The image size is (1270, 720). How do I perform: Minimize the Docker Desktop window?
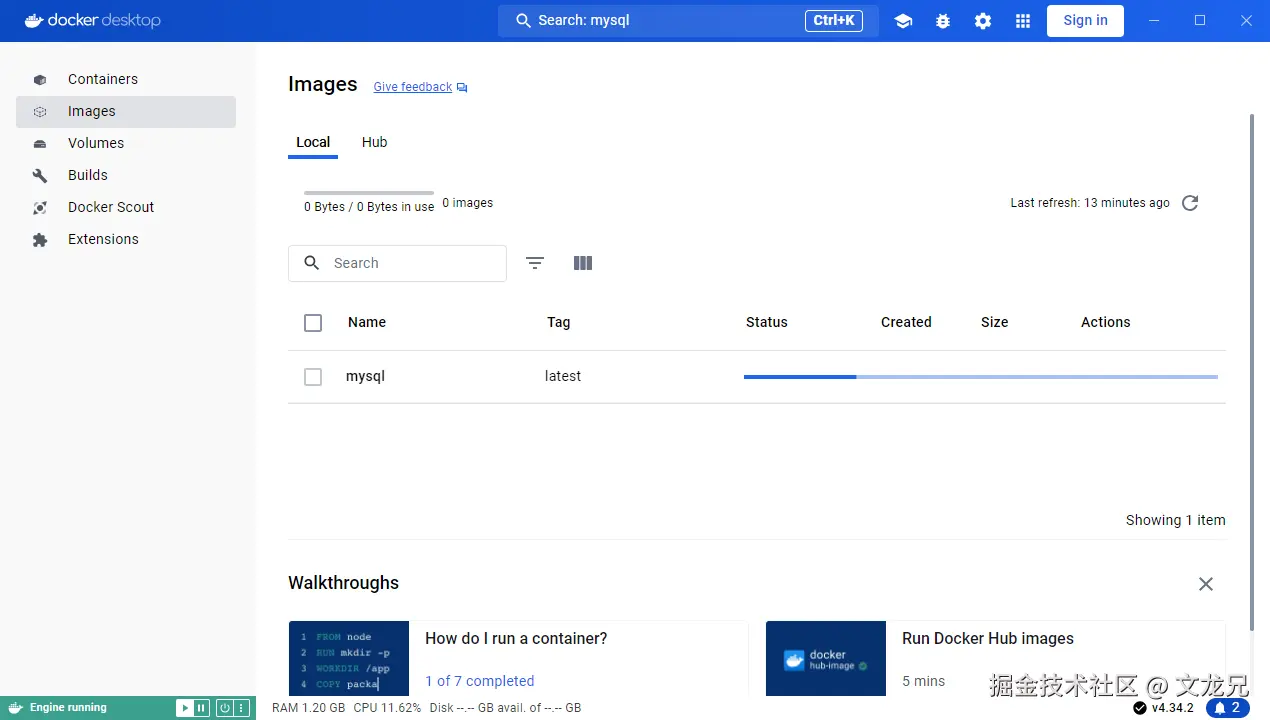(x=1155, y=20)
